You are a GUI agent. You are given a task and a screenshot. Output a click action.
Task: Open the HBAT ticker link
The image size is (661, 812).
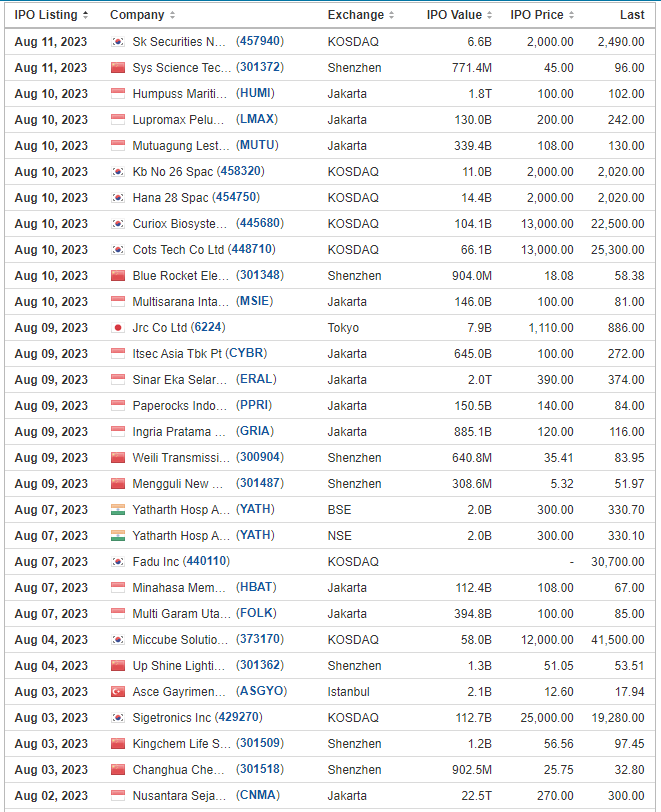coord(256,587)
